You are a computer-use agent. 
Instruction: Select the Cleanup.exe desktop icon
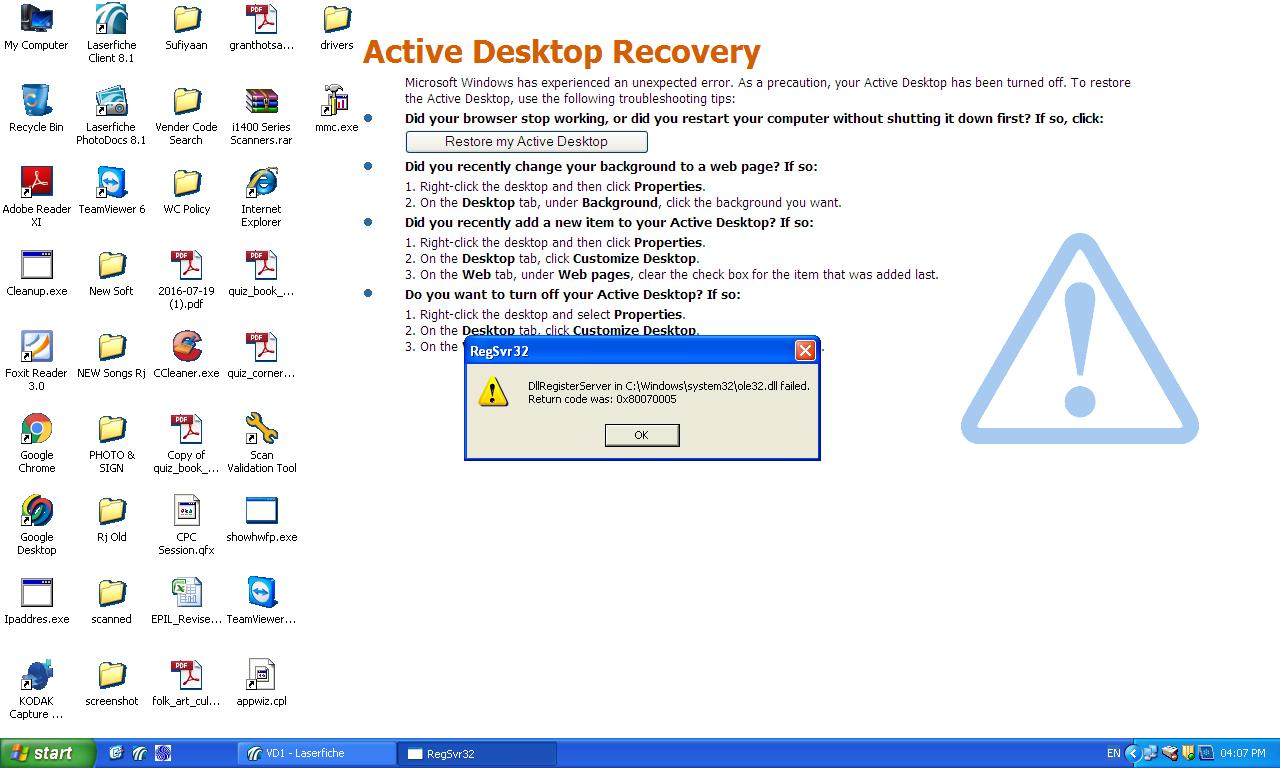37,274
